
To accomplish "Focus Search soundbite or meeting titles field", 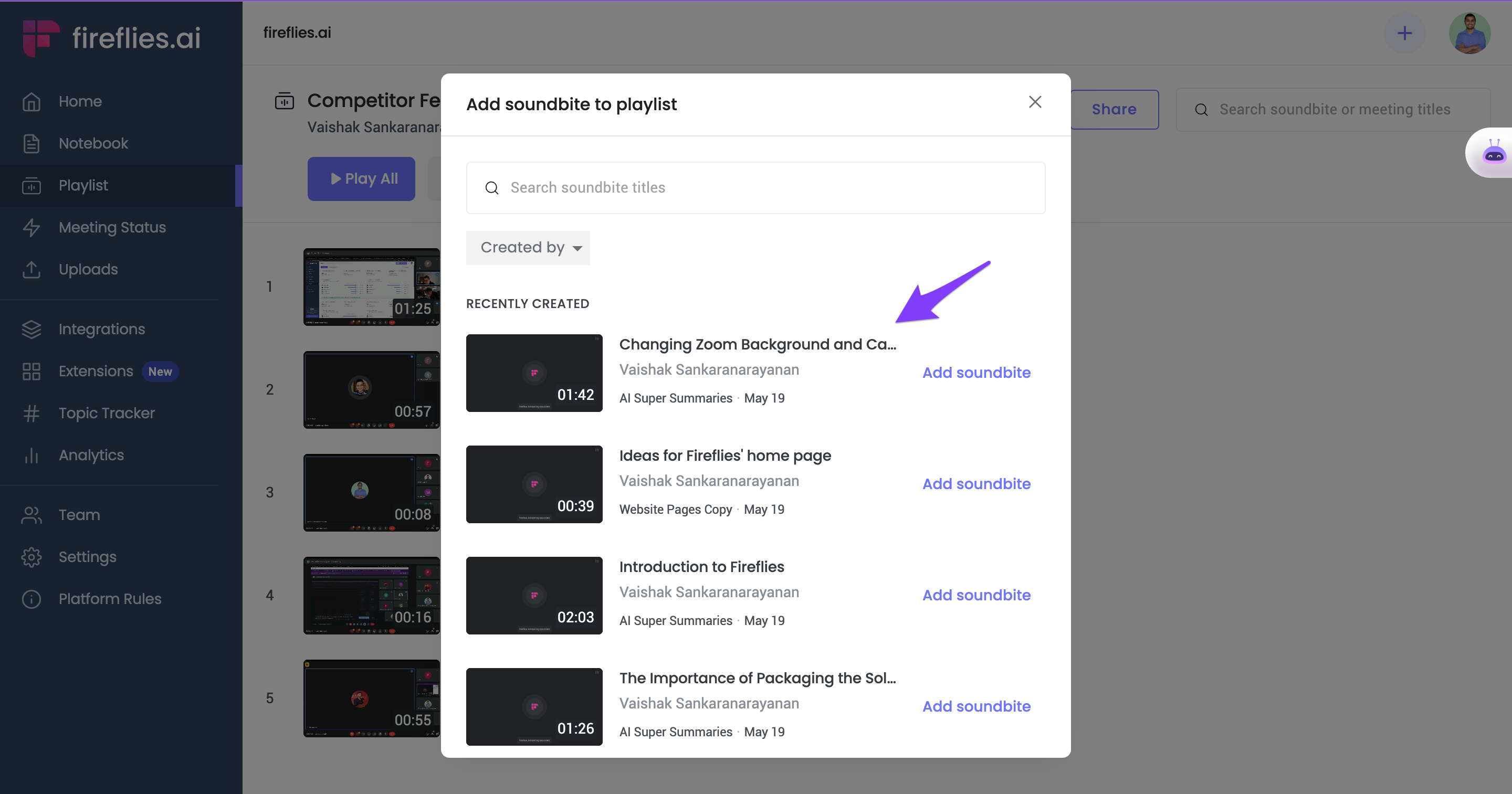I will pyautogui.click(x=1332, y=110).
